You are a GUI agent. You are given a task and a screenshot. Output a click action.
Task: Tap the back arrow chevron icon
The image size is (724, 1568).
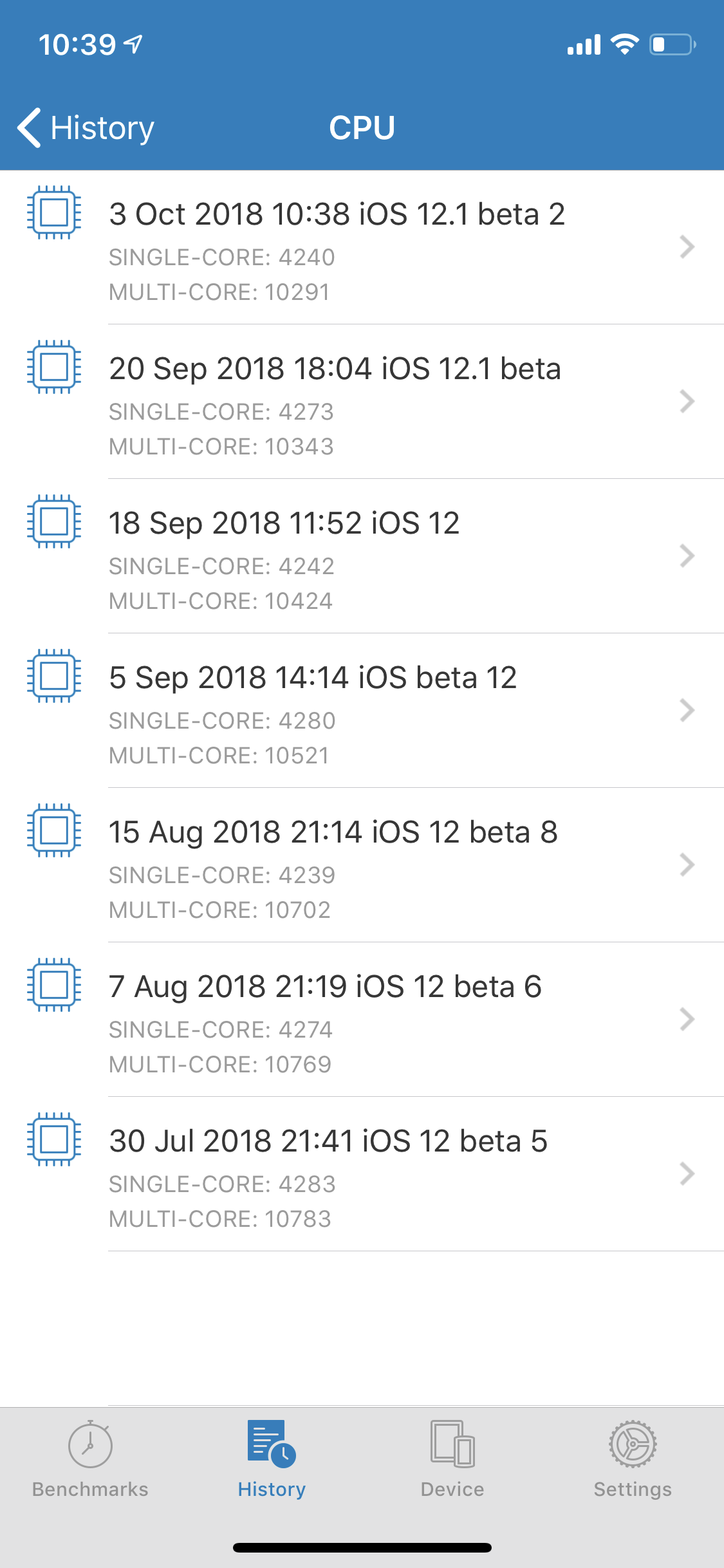(30, 127)
